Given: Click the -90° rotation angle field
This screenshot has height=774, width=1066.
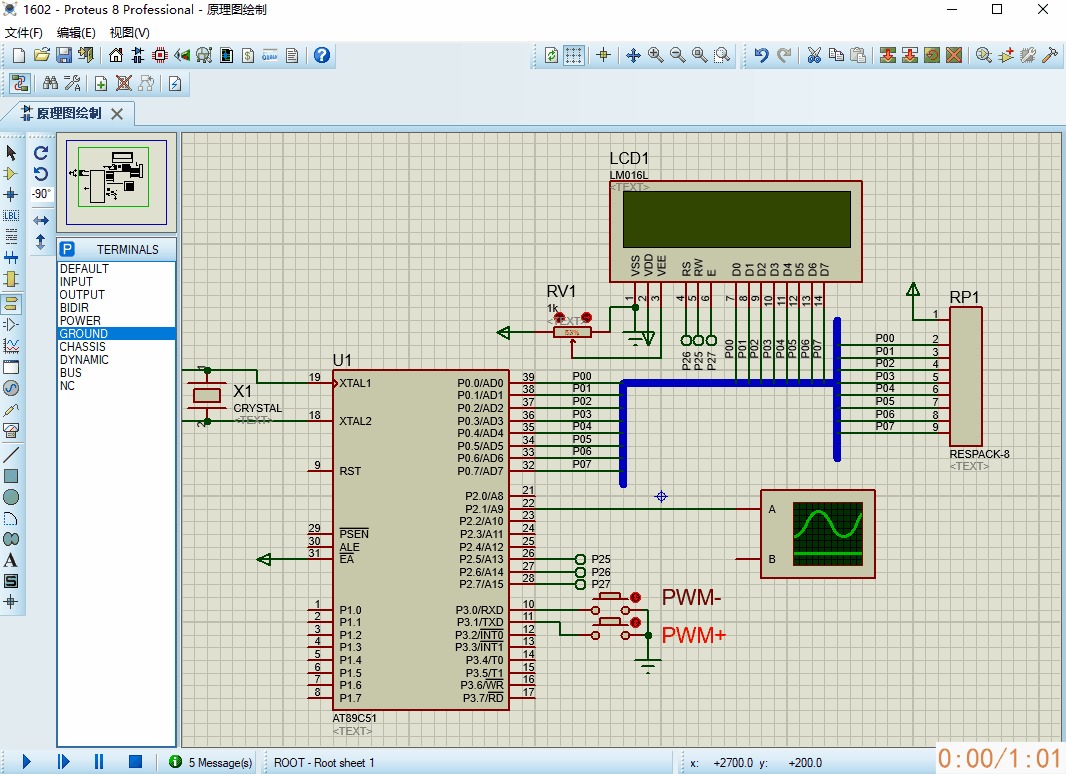Looking at the screenshot, I should [41, 194].
